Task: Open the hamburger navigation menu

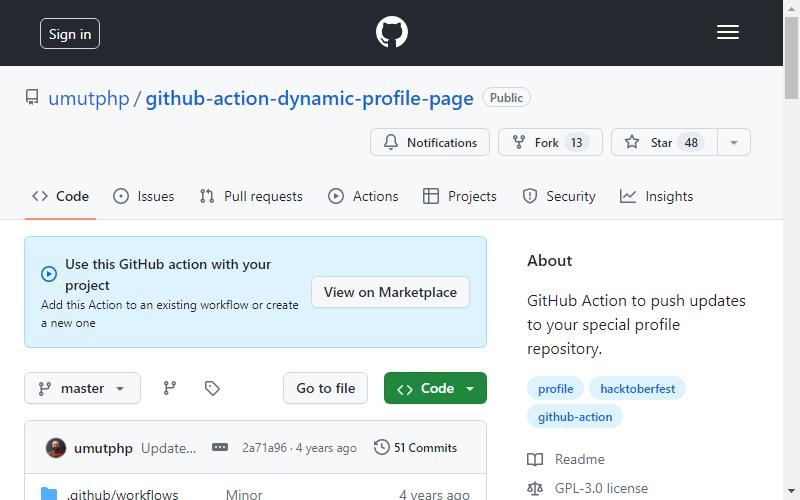Action: (728, 32)
